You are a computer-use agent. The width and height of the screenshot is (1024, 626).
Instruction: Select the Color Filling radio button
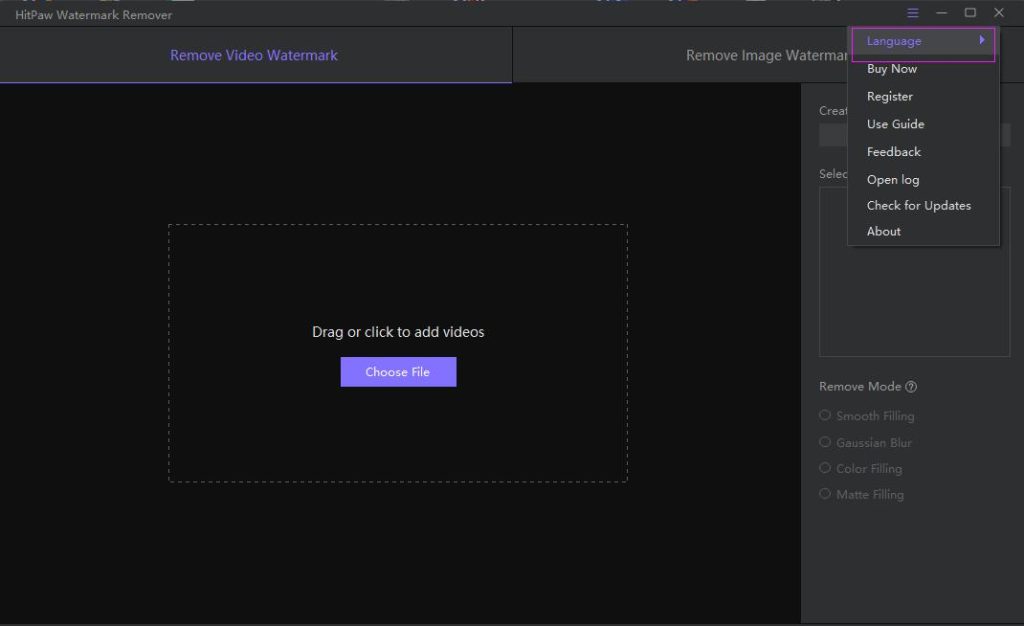825,468
